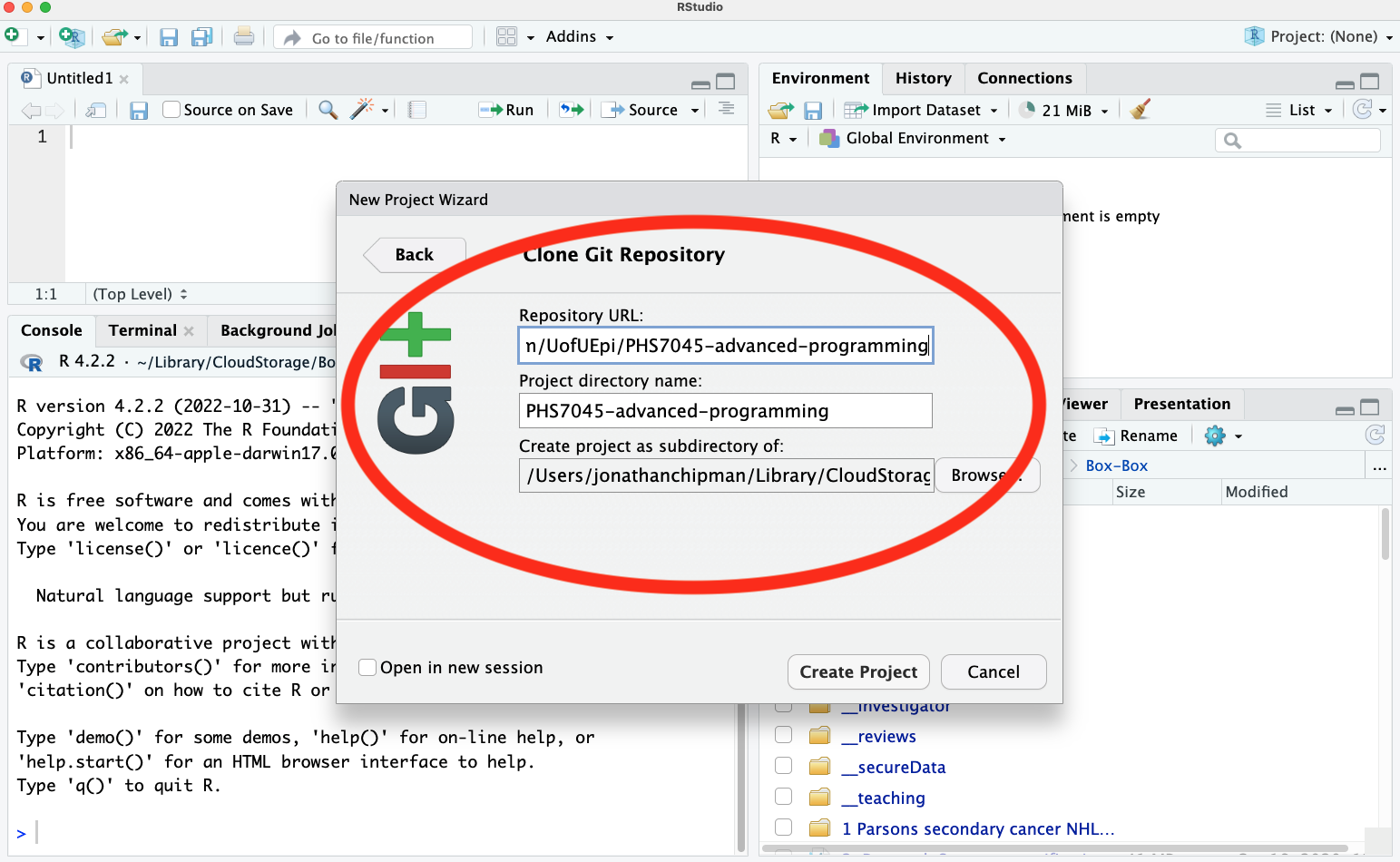The image size is (1400, 862).
Task: Click the broom icon to clear the environment
Action: (x=1141, y=110)
